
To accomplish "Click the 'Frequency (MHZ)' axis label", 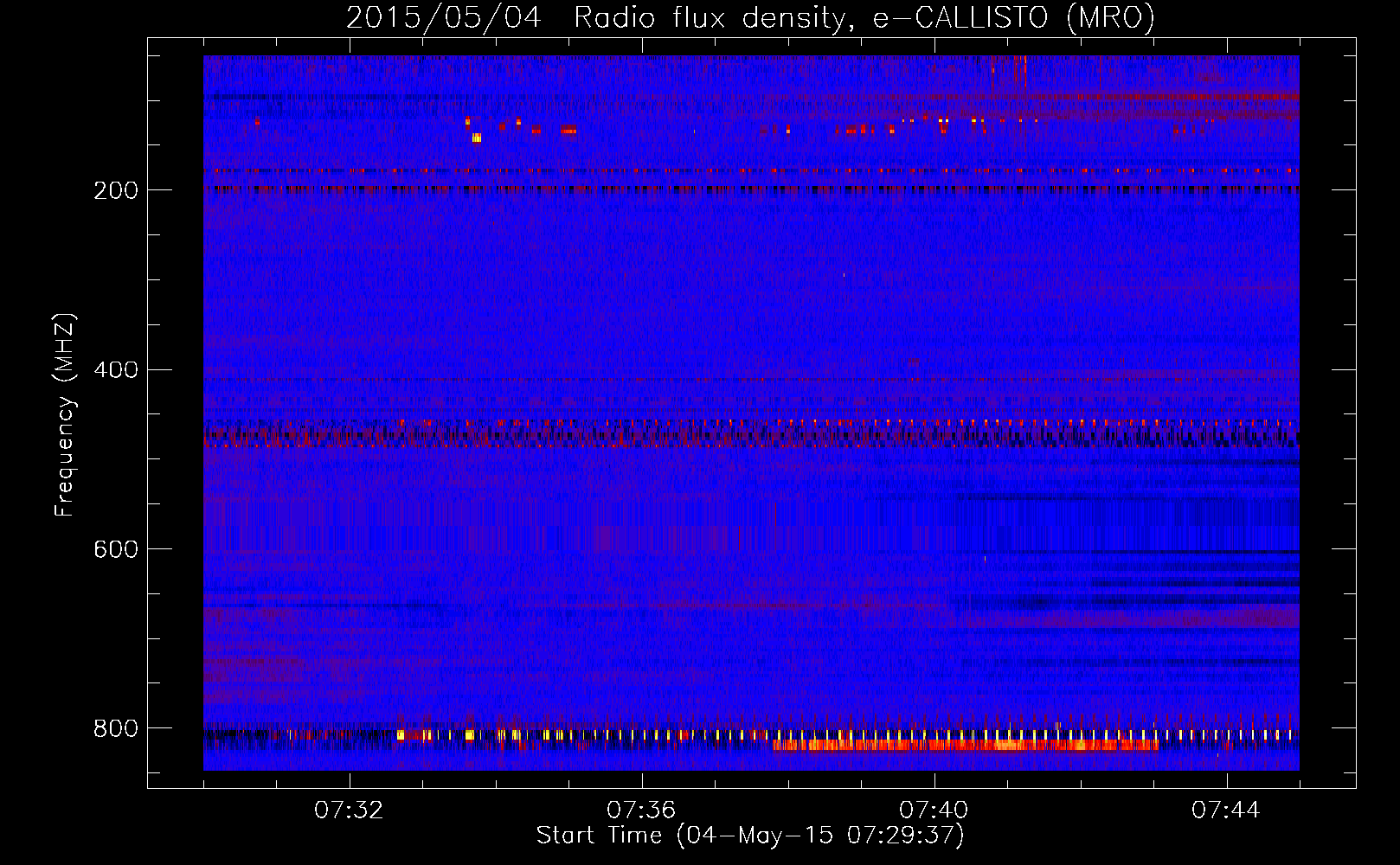I will (x=65, y=414).
